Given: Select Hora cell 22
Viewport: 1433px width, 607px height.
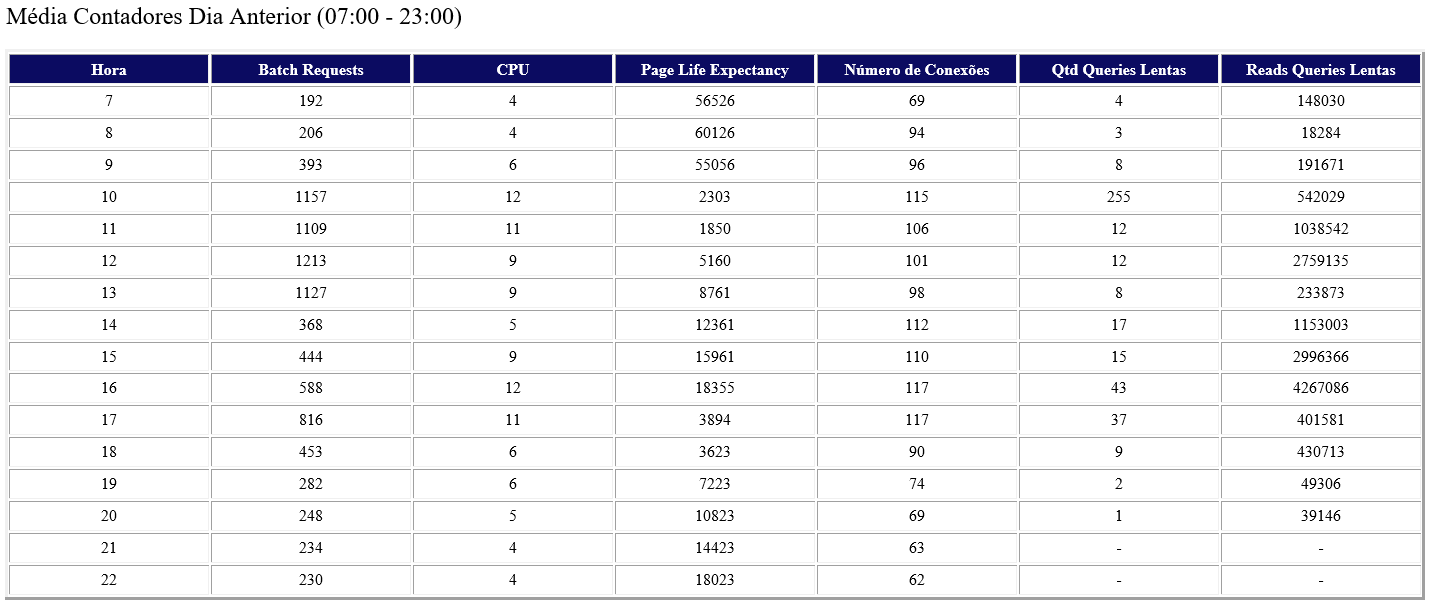Looking at the screenshot, I should pyautogui.click(x=109, y=581).
